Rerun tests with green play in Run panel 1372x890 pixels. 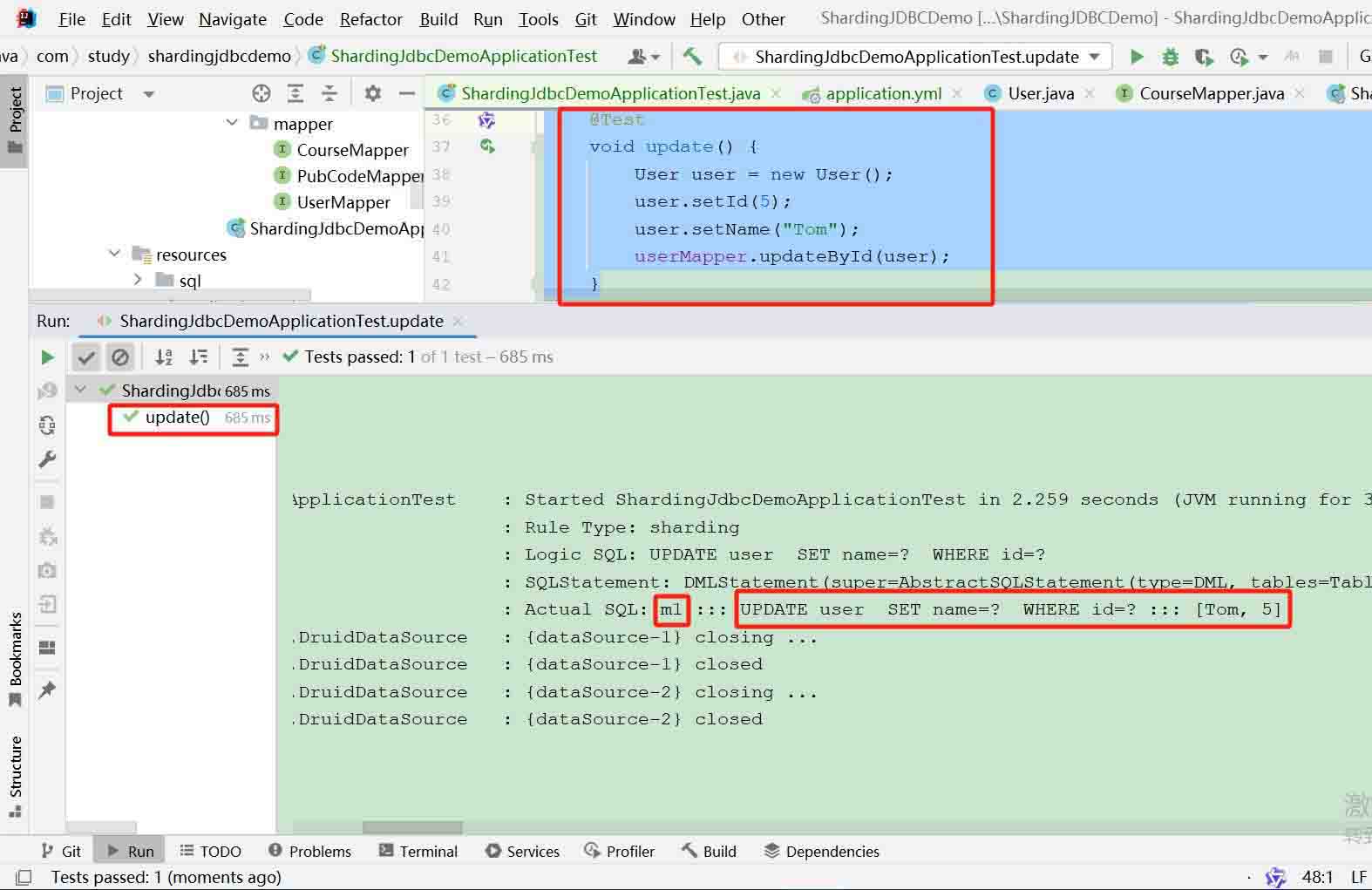(47, 357)
